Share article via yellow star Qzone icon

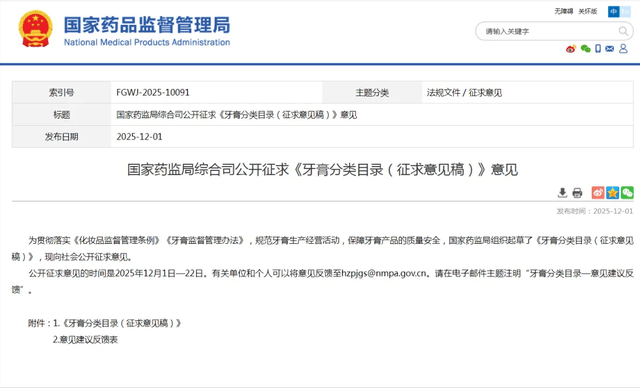(x=613, y=193)
